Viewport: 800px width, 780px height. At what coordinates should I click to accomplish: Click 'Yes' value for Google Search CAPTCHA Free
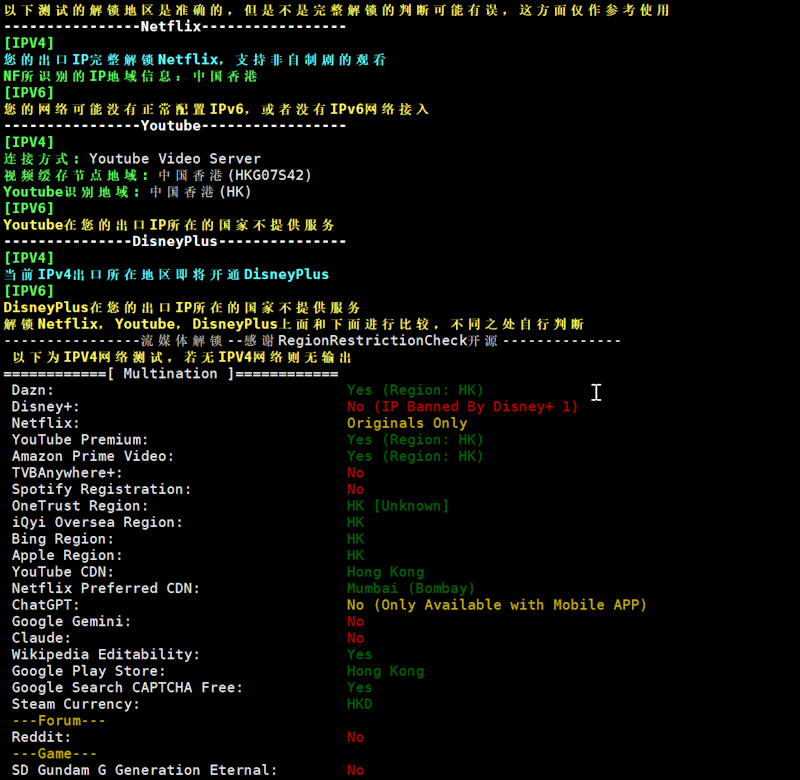[x=359, y=688]
